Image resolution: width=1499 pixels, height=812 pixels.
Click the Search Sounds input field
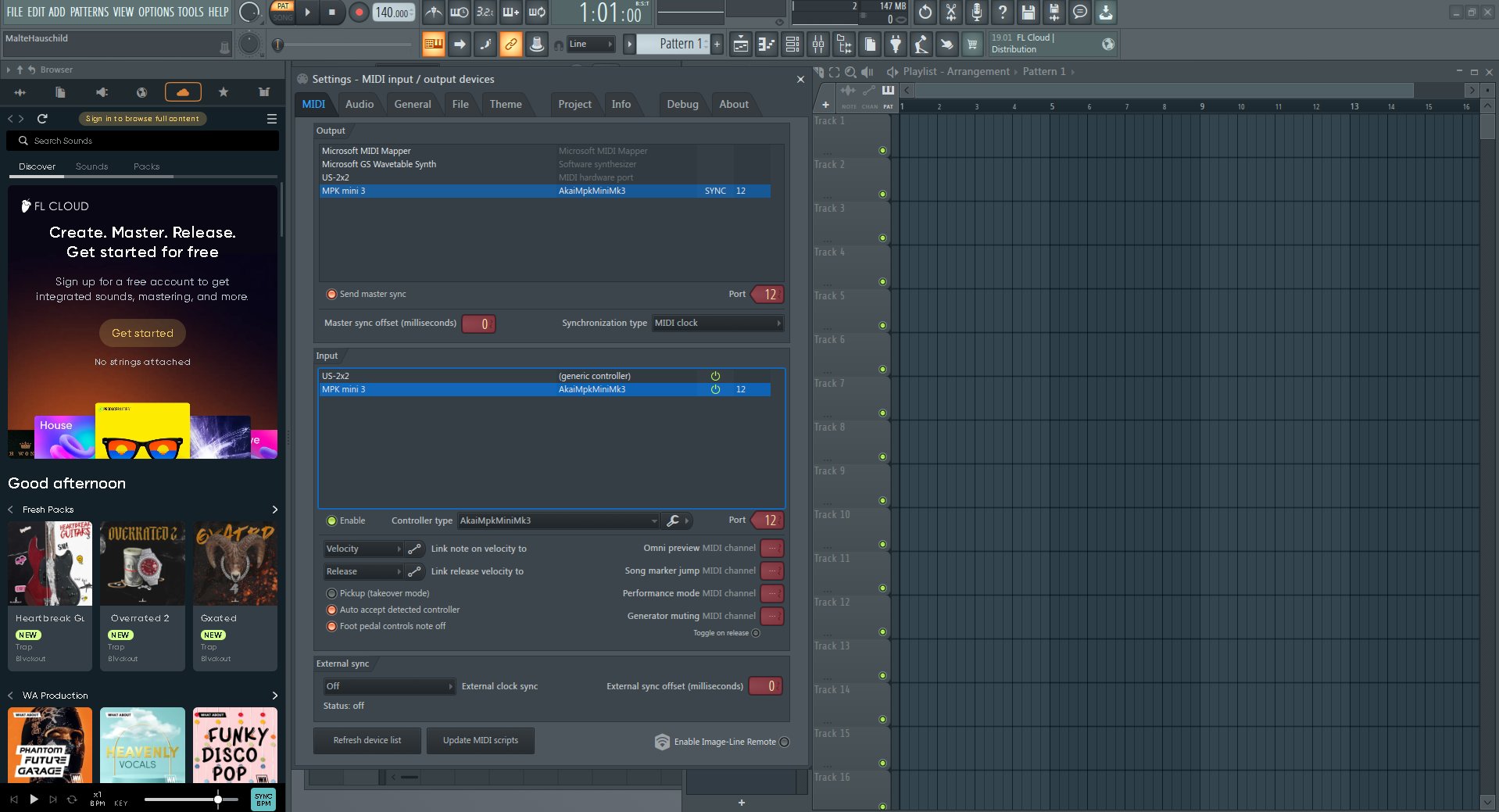click(148, 141)
